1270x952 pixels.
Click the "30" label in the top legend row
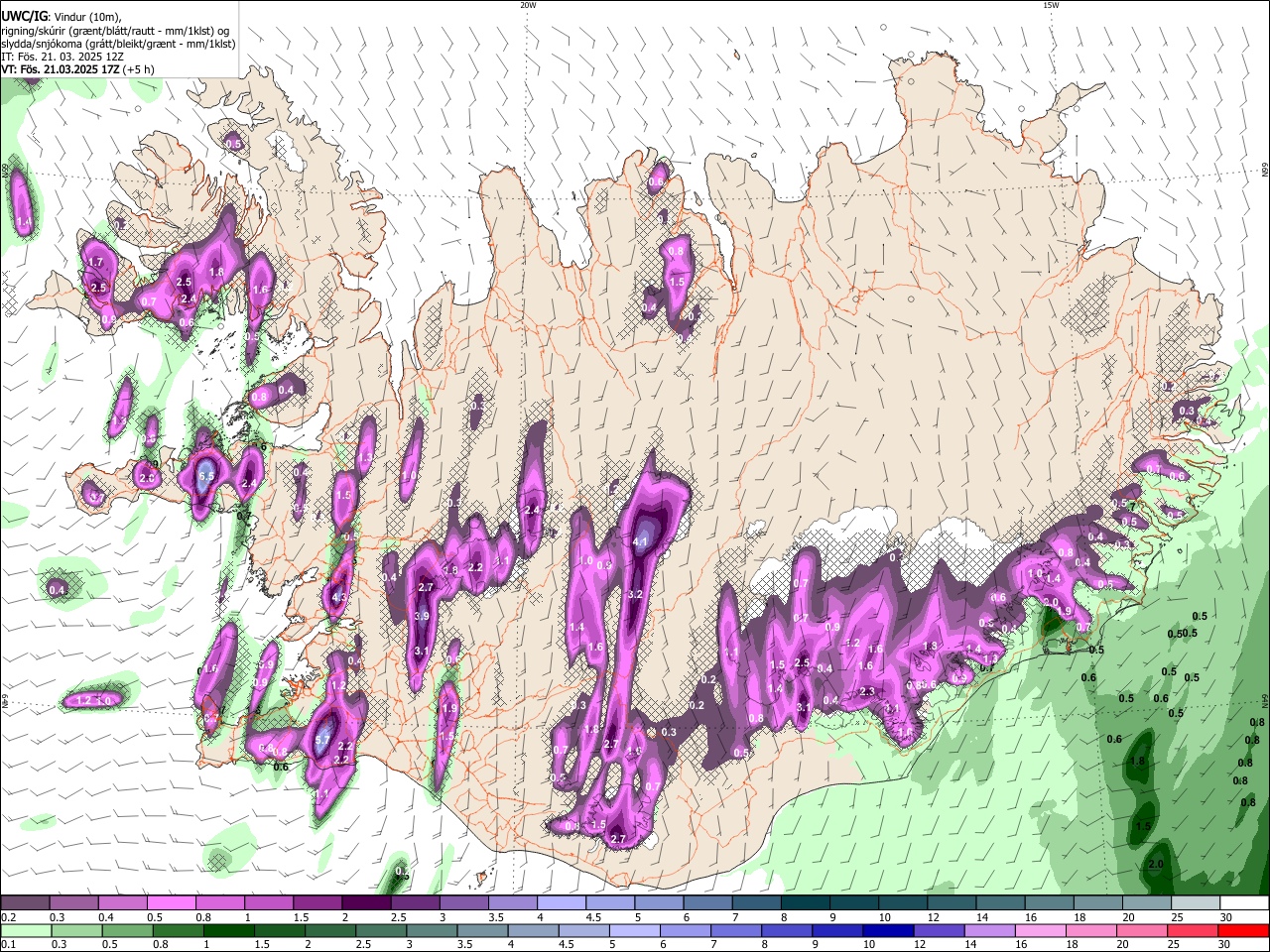pos(1226,917)
